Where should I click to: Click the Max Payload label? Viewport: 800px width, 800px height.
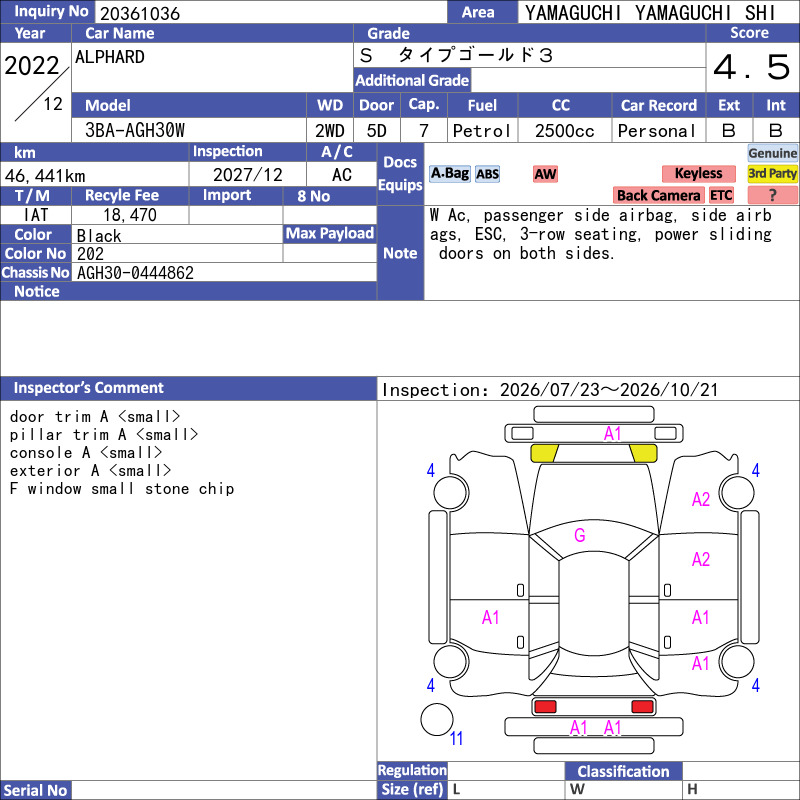point(330,234)
